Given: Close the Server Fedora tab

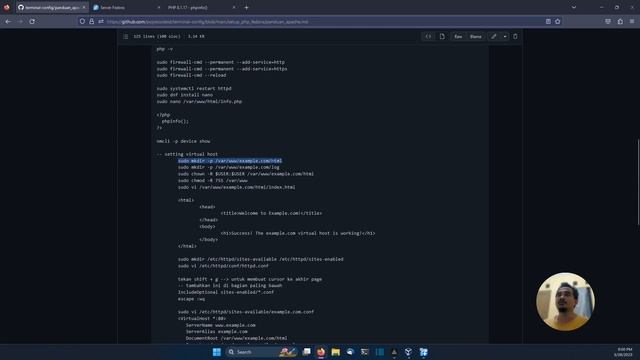Looking at the screenshot, I should pos(159,7).
